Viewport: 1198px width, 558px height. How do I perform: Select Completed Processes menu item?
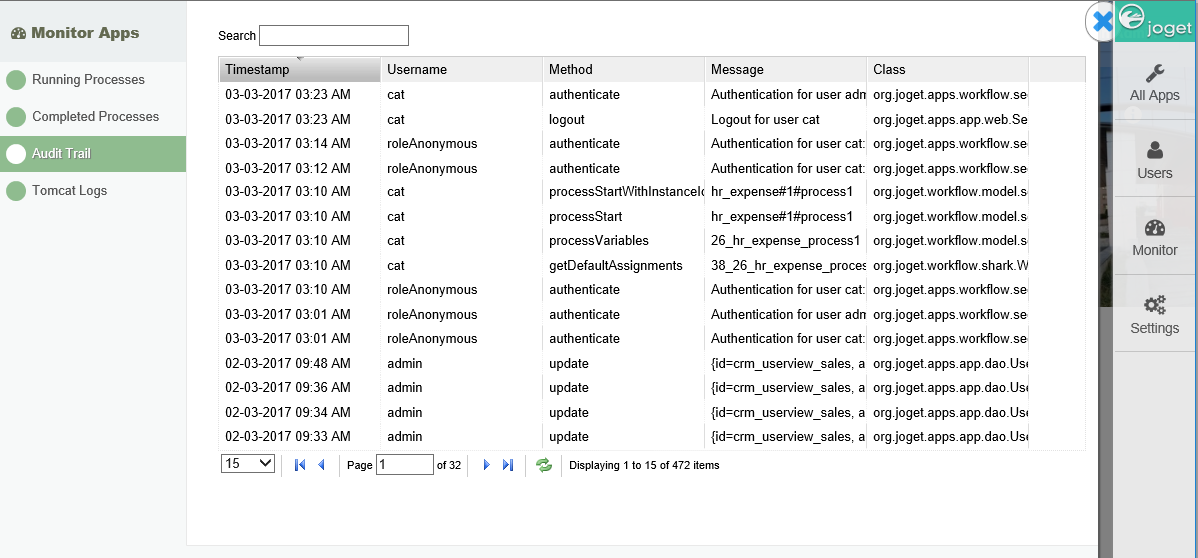95,117
